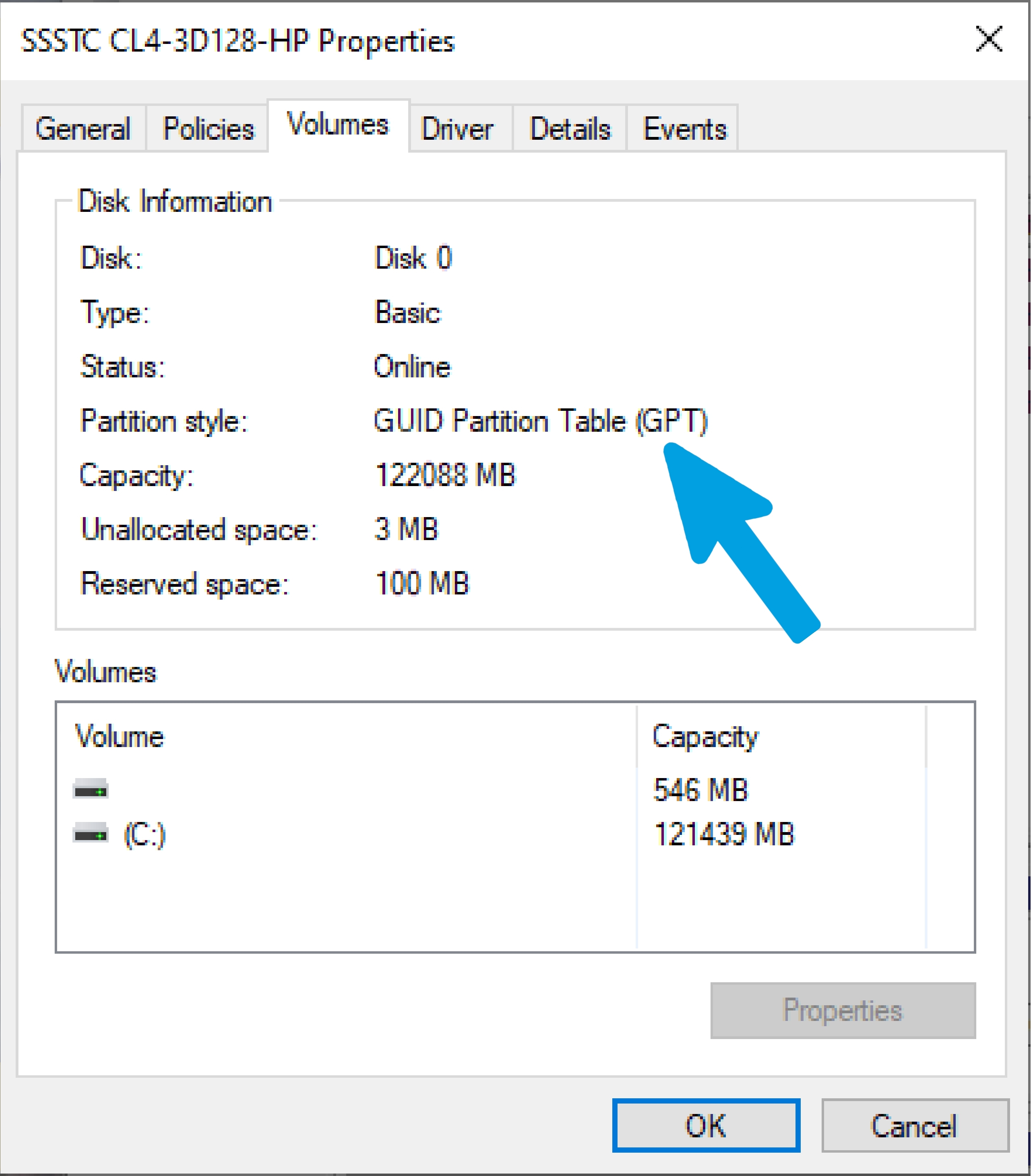Click the 'Online' status value

pyautogui.click(x=412, y=367)
